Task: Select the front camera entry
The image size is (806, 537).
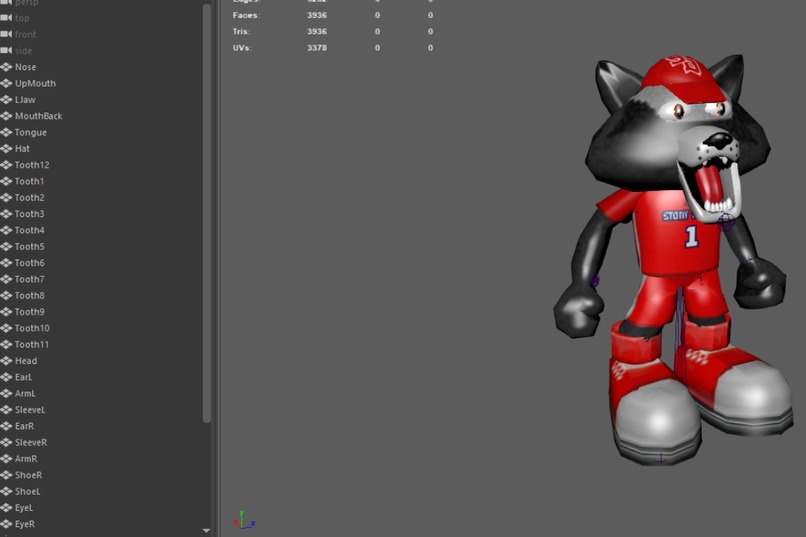Action: pyautogui.click(x=25, y=34)
